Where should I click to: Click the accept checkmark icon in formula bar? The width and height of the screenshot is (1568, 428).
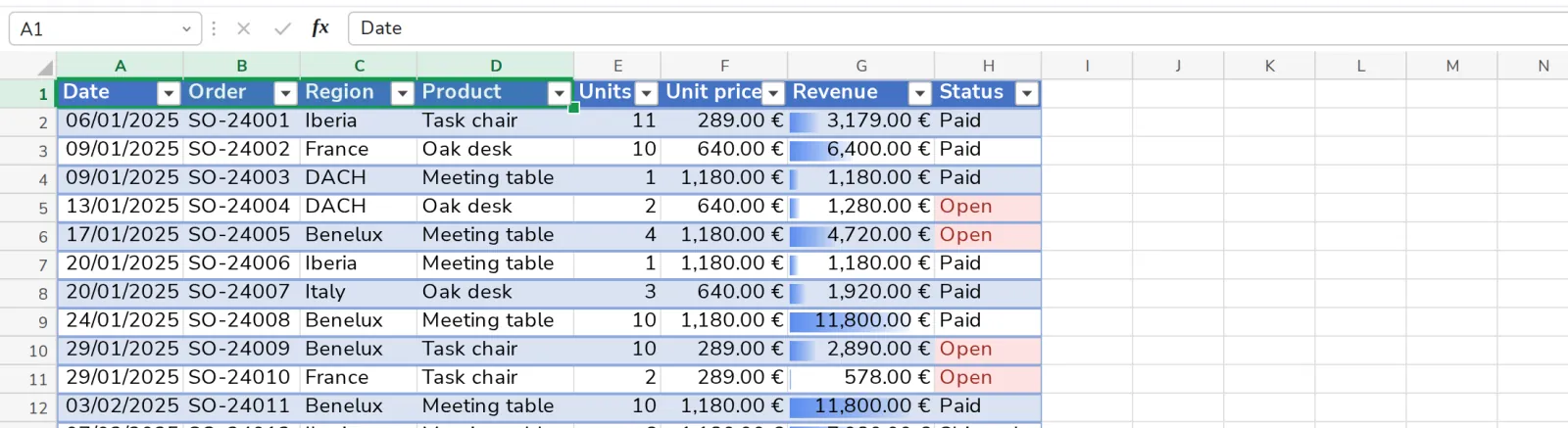(282, 28)
